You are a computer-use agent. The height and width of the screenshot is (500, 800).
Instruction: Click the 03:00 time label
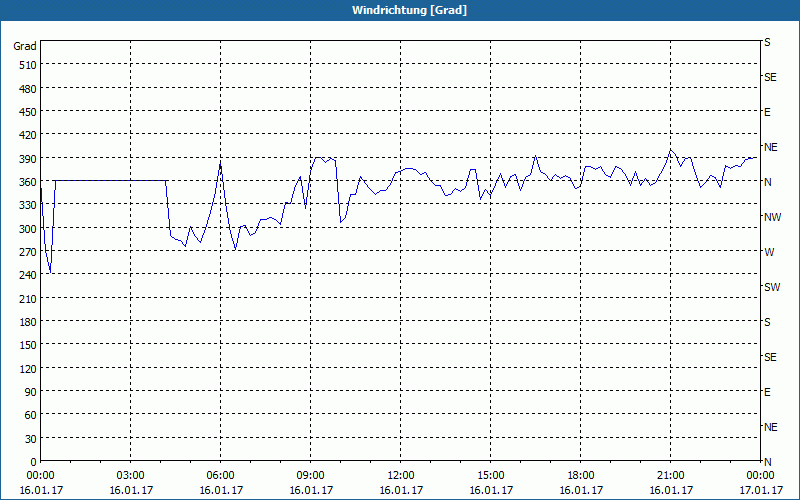[x=131, y=476]
